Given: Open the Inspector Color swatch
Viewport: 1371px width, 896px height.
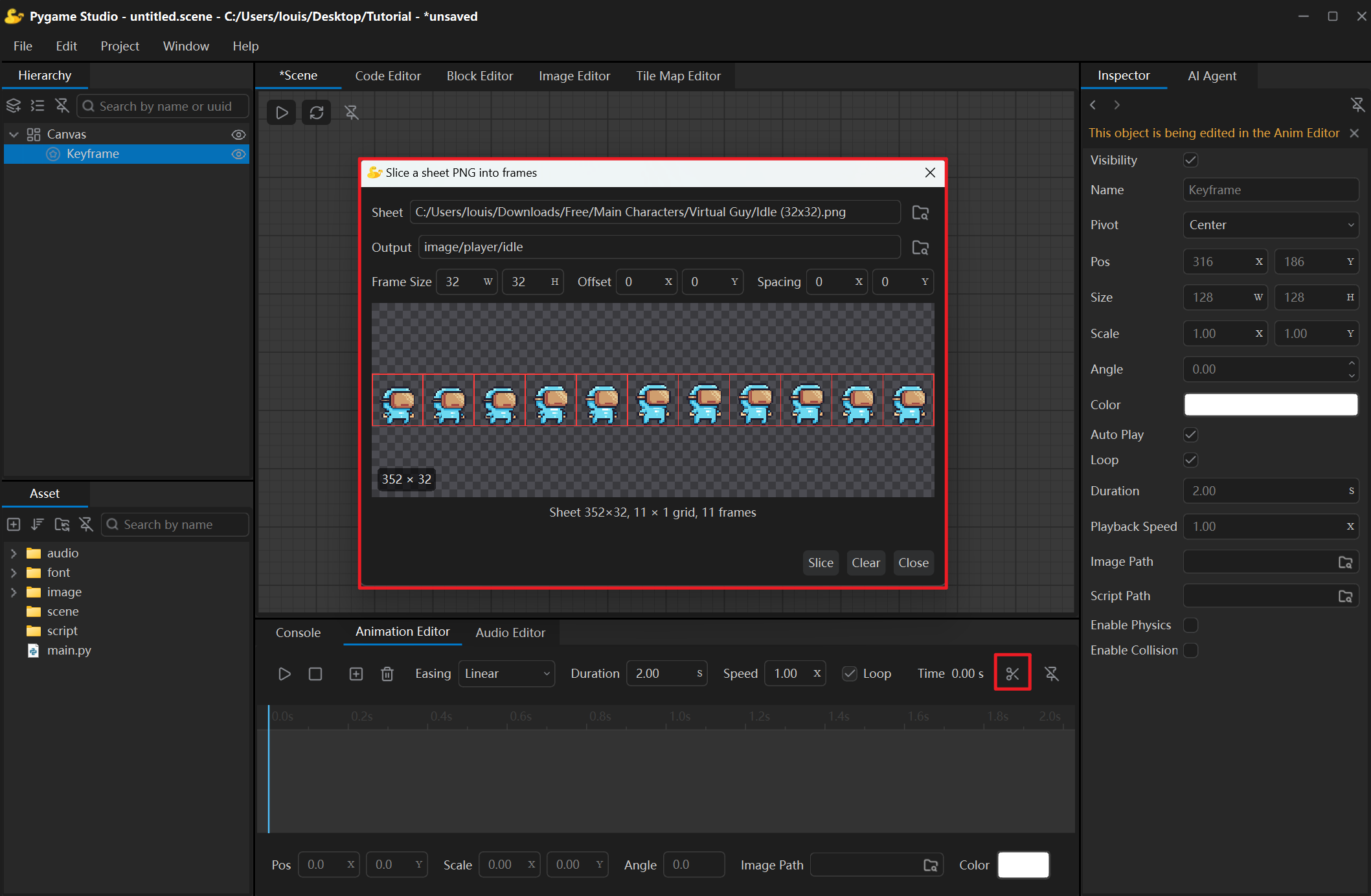Looking at the screenshot, I should coord(1271,405).
